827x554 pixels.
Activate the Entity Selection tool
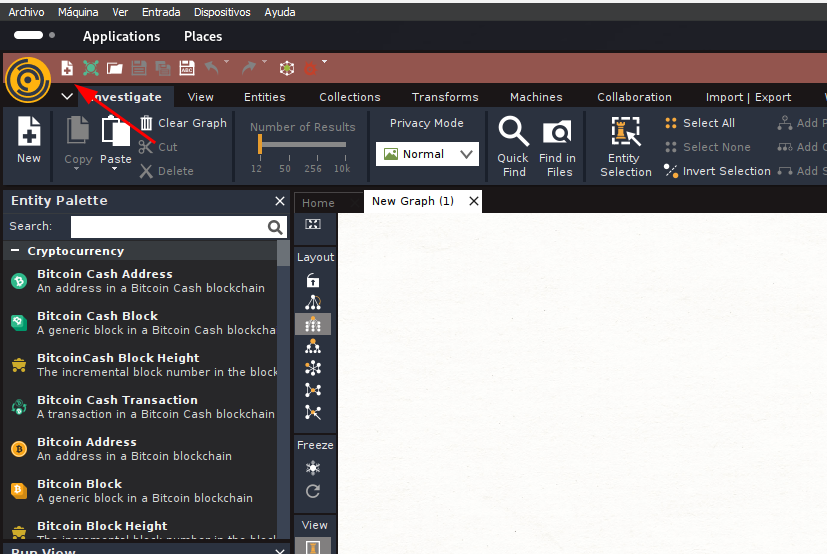[626, 147]
